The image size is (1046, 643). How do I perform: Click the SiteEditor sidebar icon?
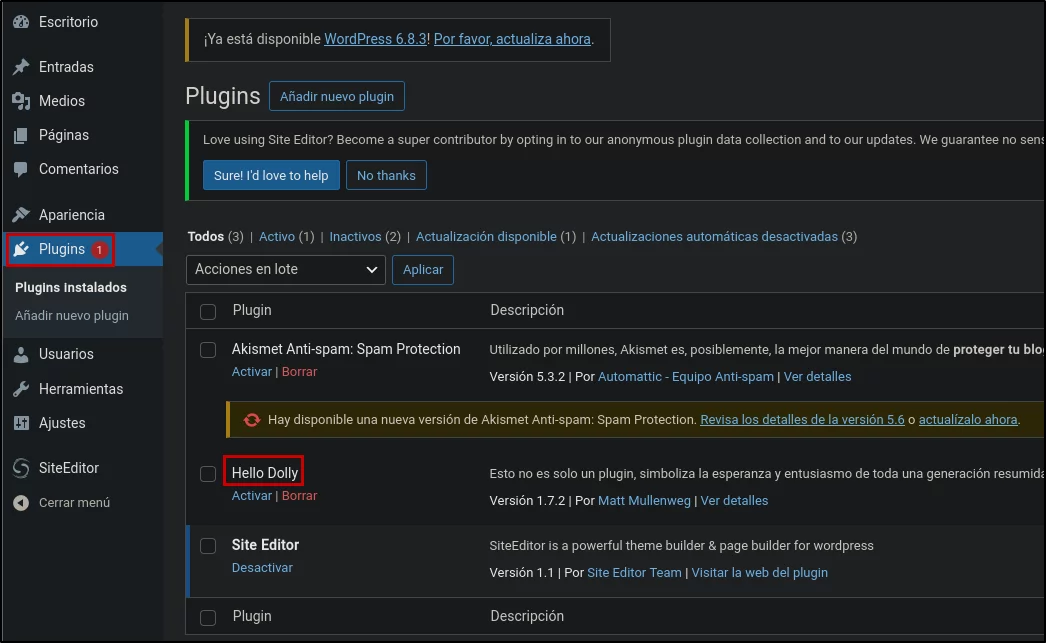click(21, 468)
